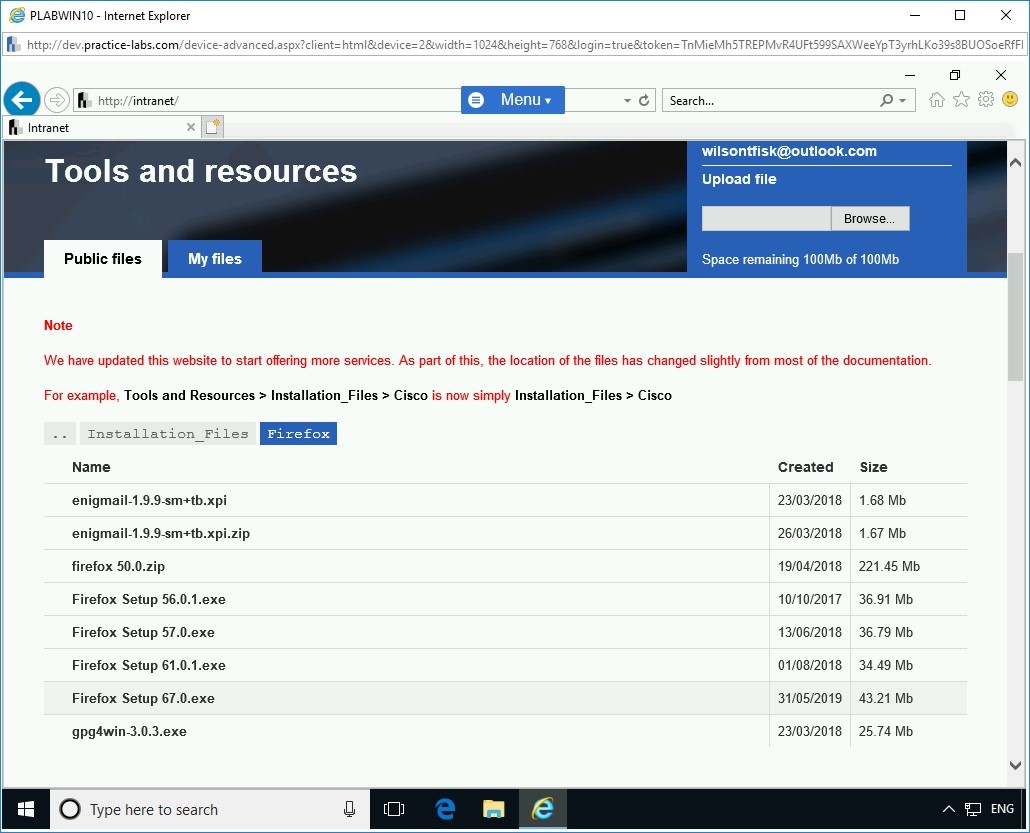Switch to the My files tab
Viewport: 1030px width, 833px height.
[214, 258]
